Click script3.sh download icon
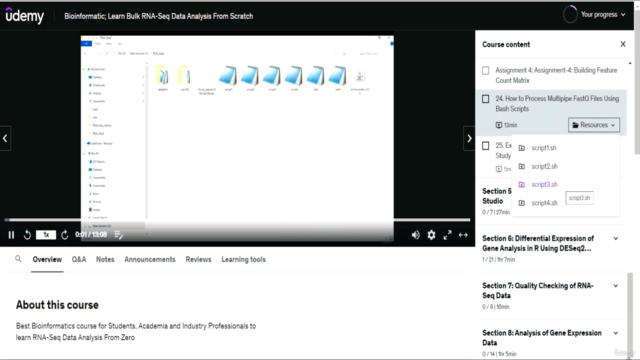 [522, 184]
